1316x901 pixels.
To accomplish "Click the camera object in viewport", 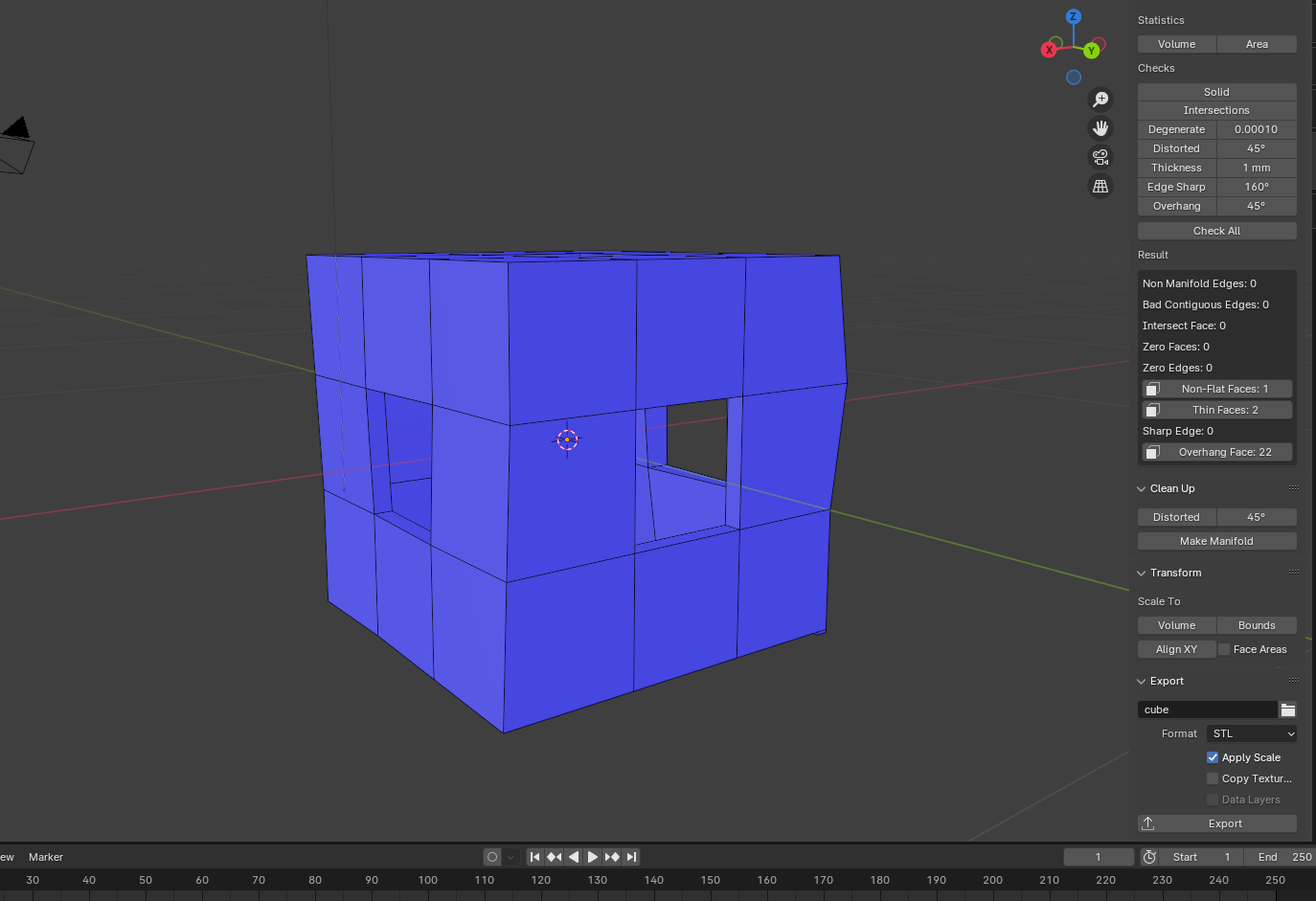I will coord(15,146).
